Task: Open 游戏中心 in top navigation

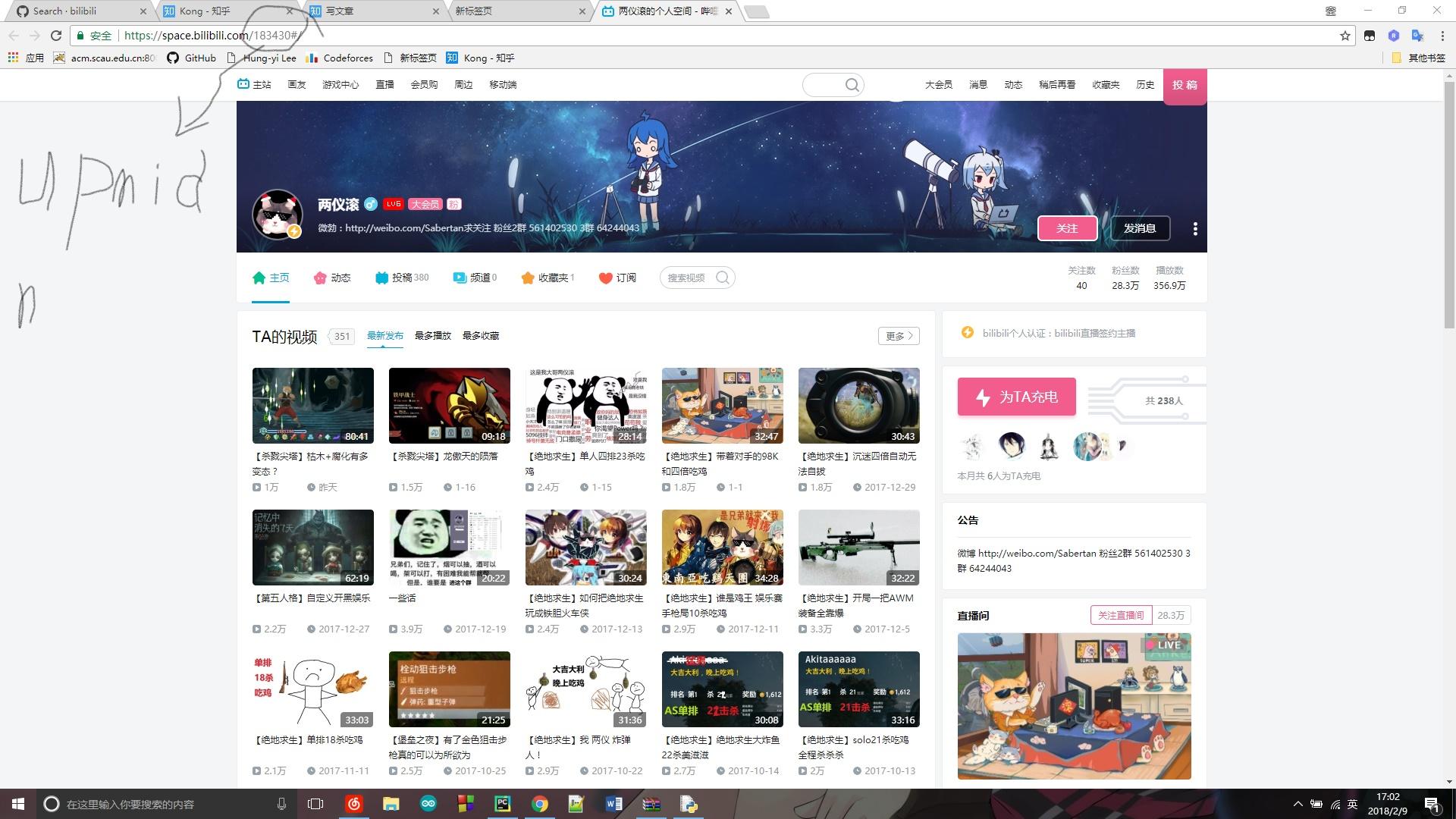Action: tap(340, 85)
